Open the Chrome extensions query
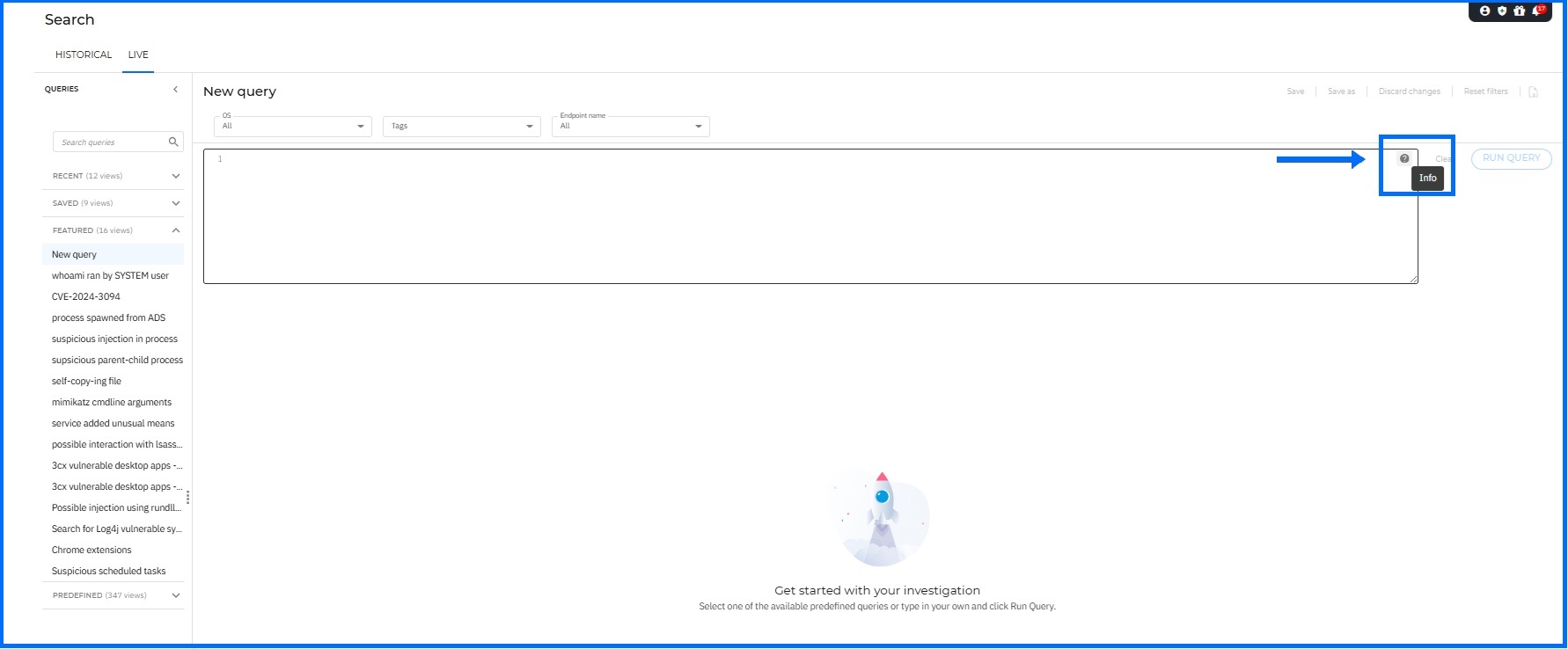This screenshot has width=1568, height=649. pyautogui.click(x=92, y=550)
